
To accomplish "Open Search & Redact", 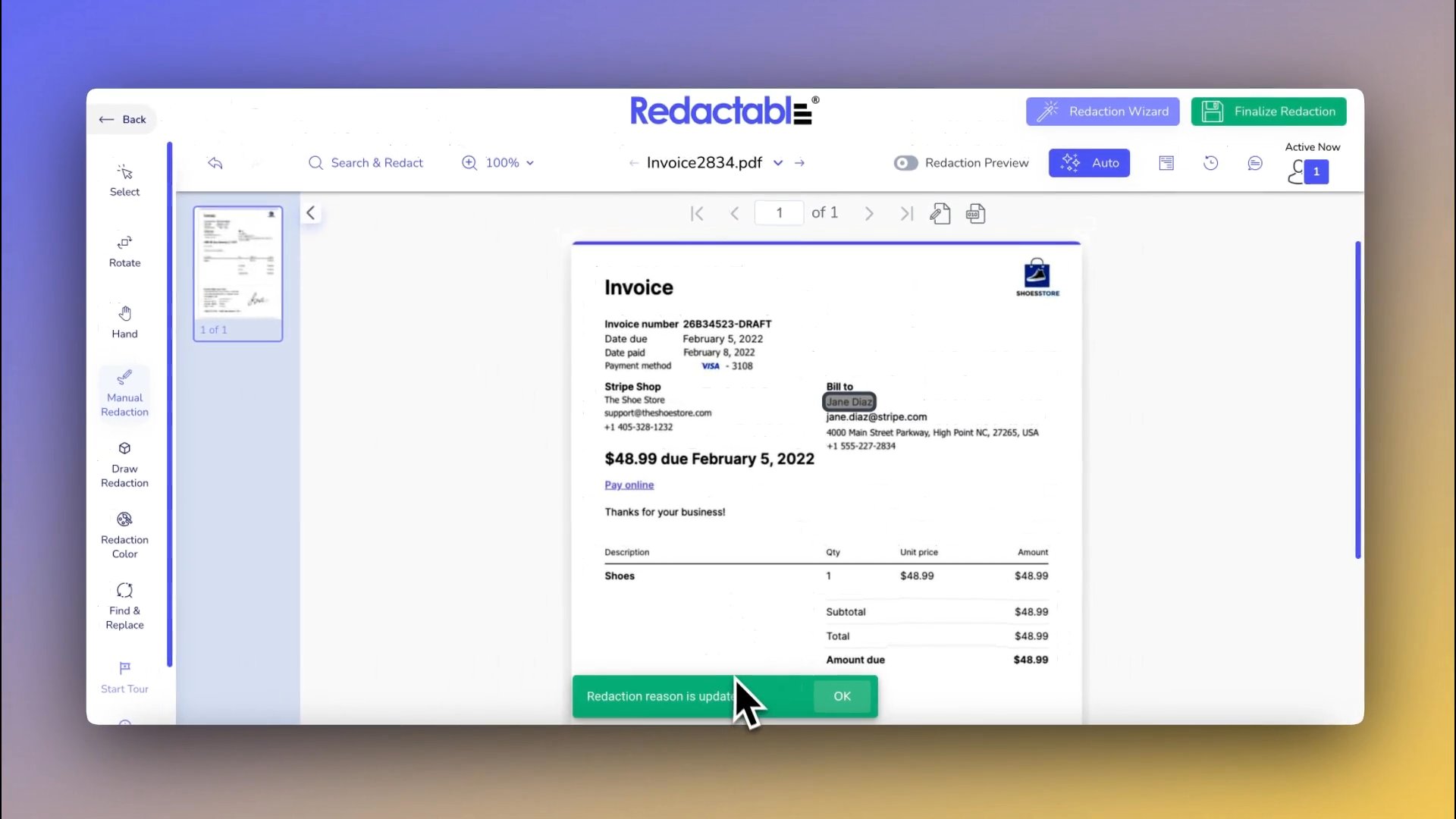I will click(366, 163).
